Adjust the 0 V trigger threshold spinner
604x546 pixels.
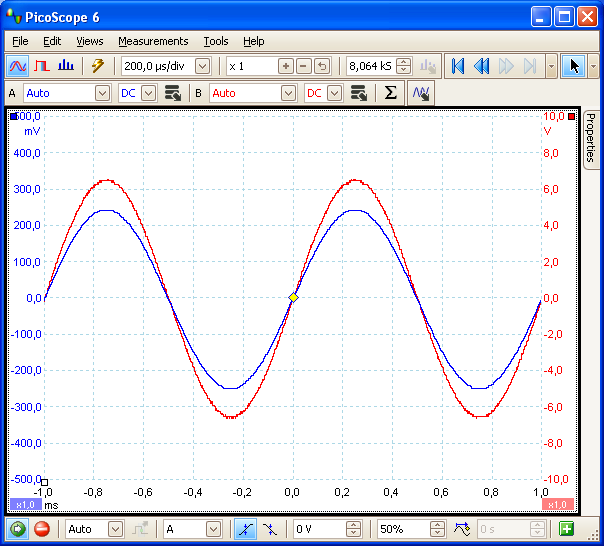coord(354,529)
